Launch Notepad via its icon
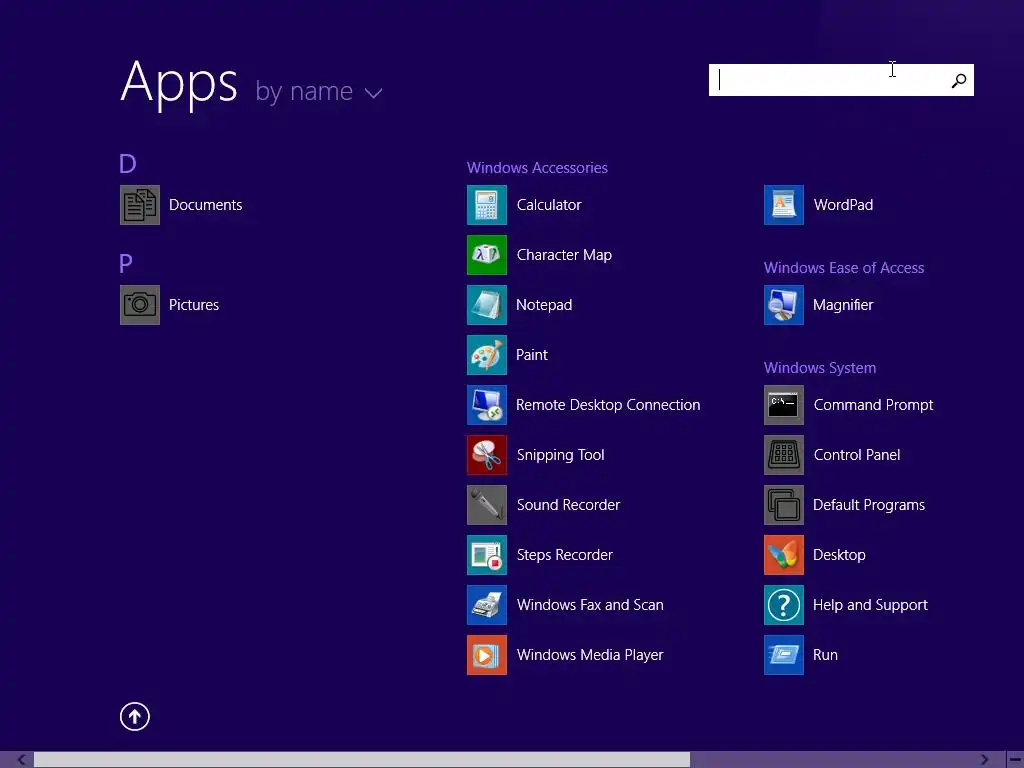This screenshot has height=768, width=1024. coord(487,305)
